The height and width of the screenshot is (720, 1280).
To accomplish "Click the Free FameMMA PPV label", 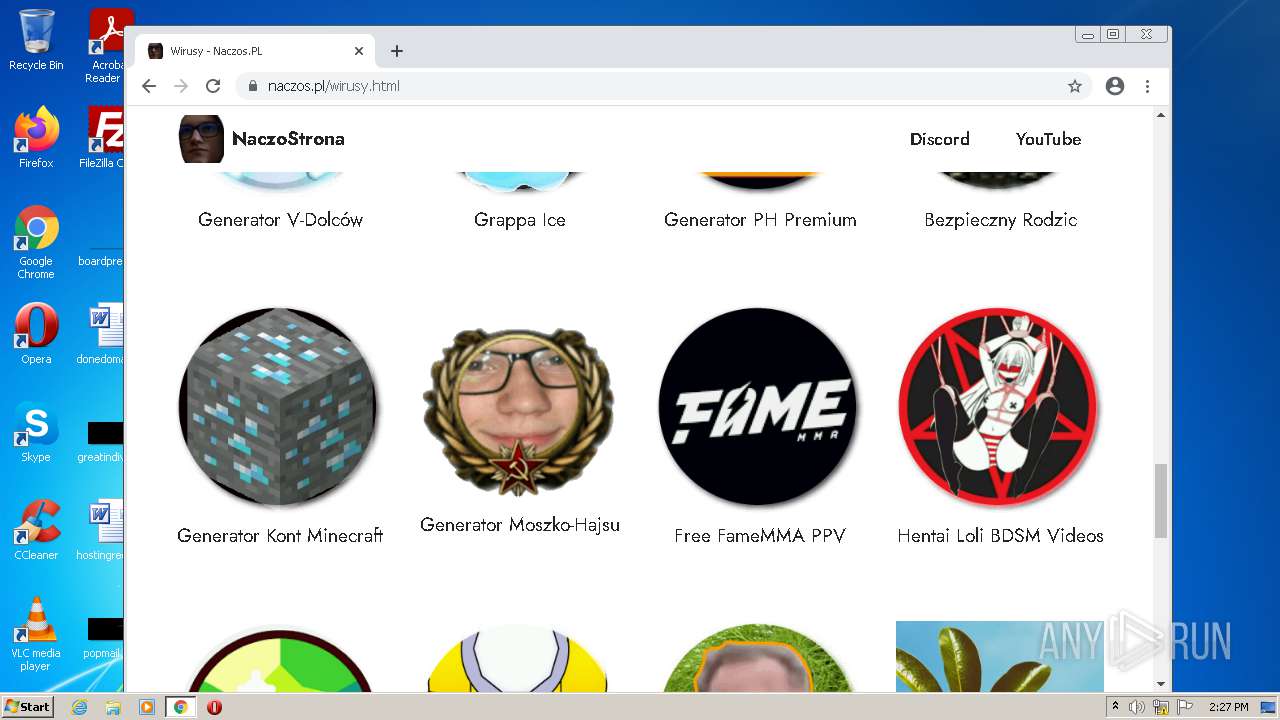I will click(x=760, y=536).
